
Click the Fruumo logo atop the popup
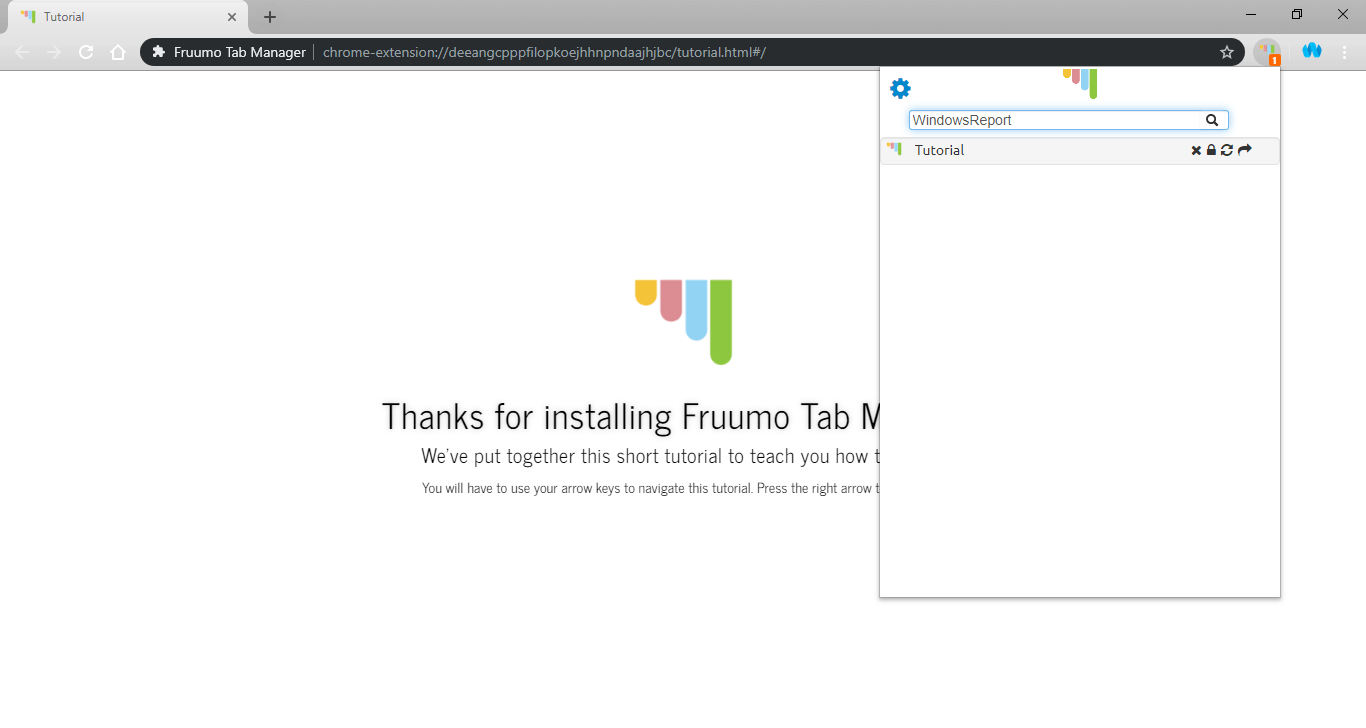(x=1080, y=83)
